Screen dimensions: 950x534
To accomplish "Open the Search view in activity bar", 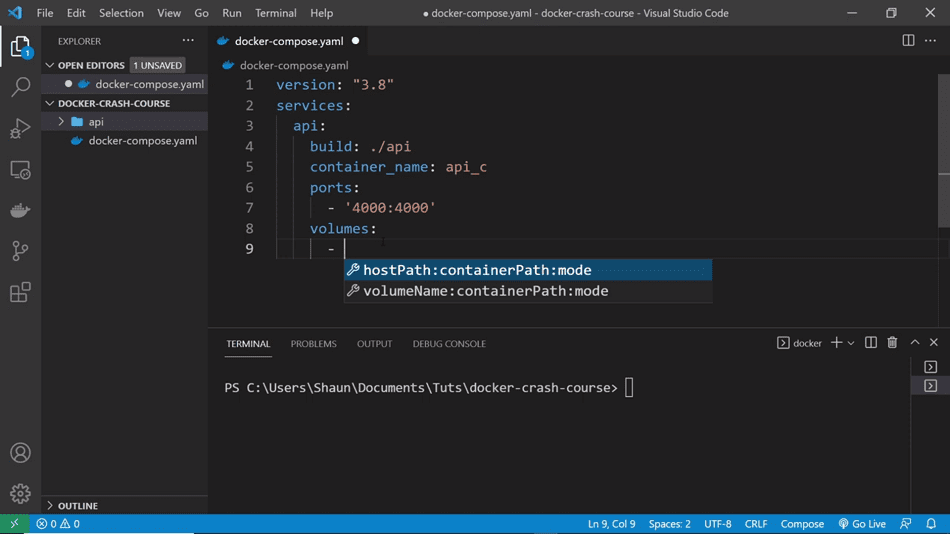I will click(x=20, y=87).
